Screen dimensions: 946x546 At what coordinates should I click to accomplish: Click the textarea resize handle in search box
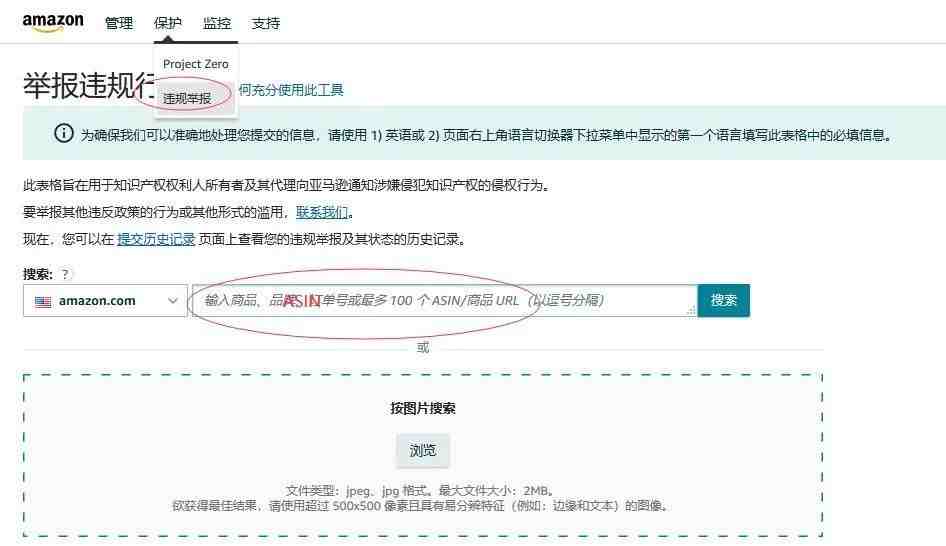(x=691, y=310)
